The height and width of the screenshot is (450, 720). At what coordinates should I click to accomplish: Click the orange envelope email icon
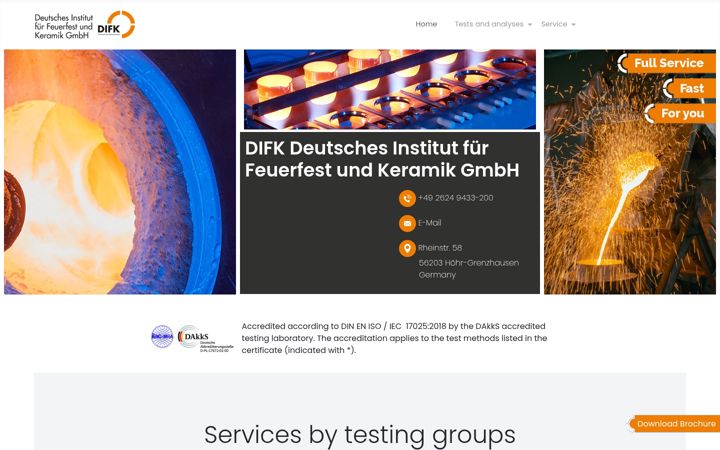407,223
